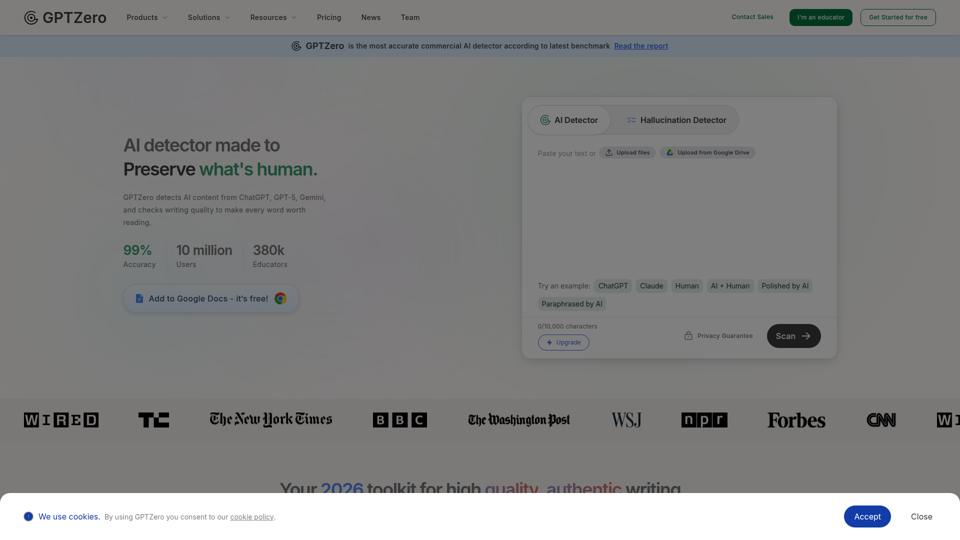Dismiss cookie banner with Close
Viewport: 960px width, 540px height.
click(921, 517)
